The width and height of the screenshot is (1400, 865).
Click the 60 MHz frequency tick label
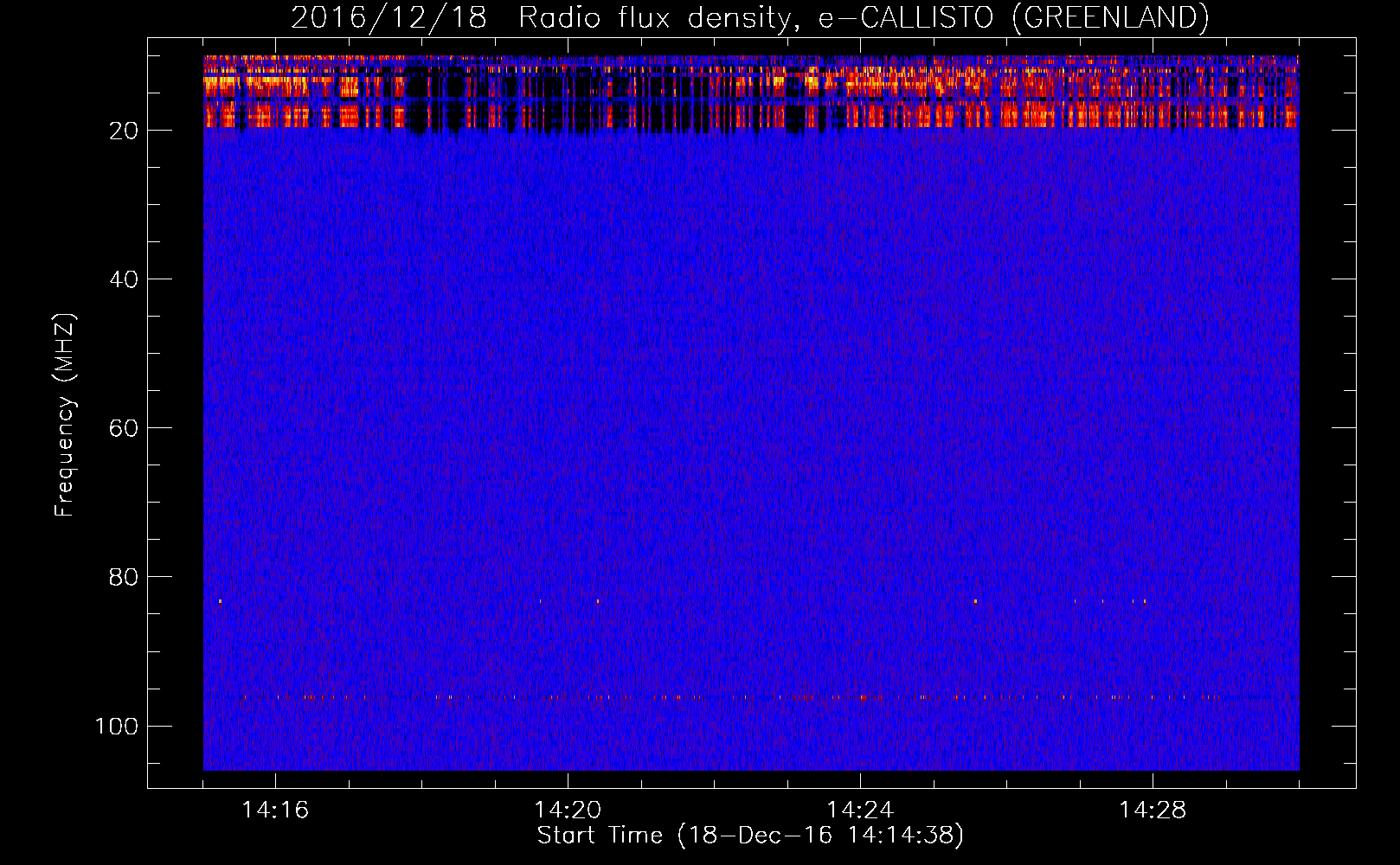click(x=124, y=428)
